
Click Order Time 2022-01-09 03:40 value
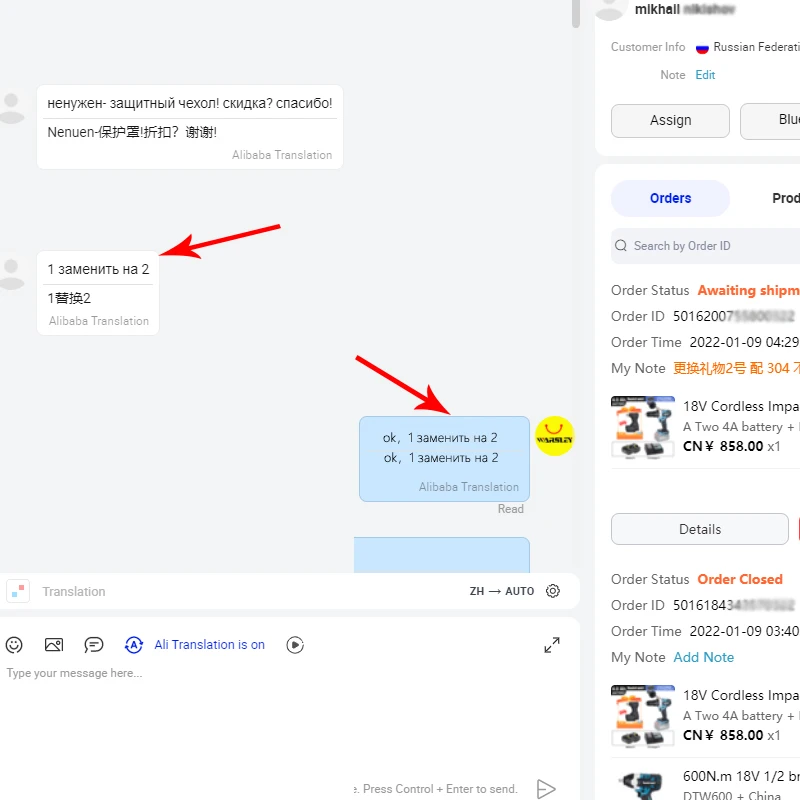(x=744, y=632)
